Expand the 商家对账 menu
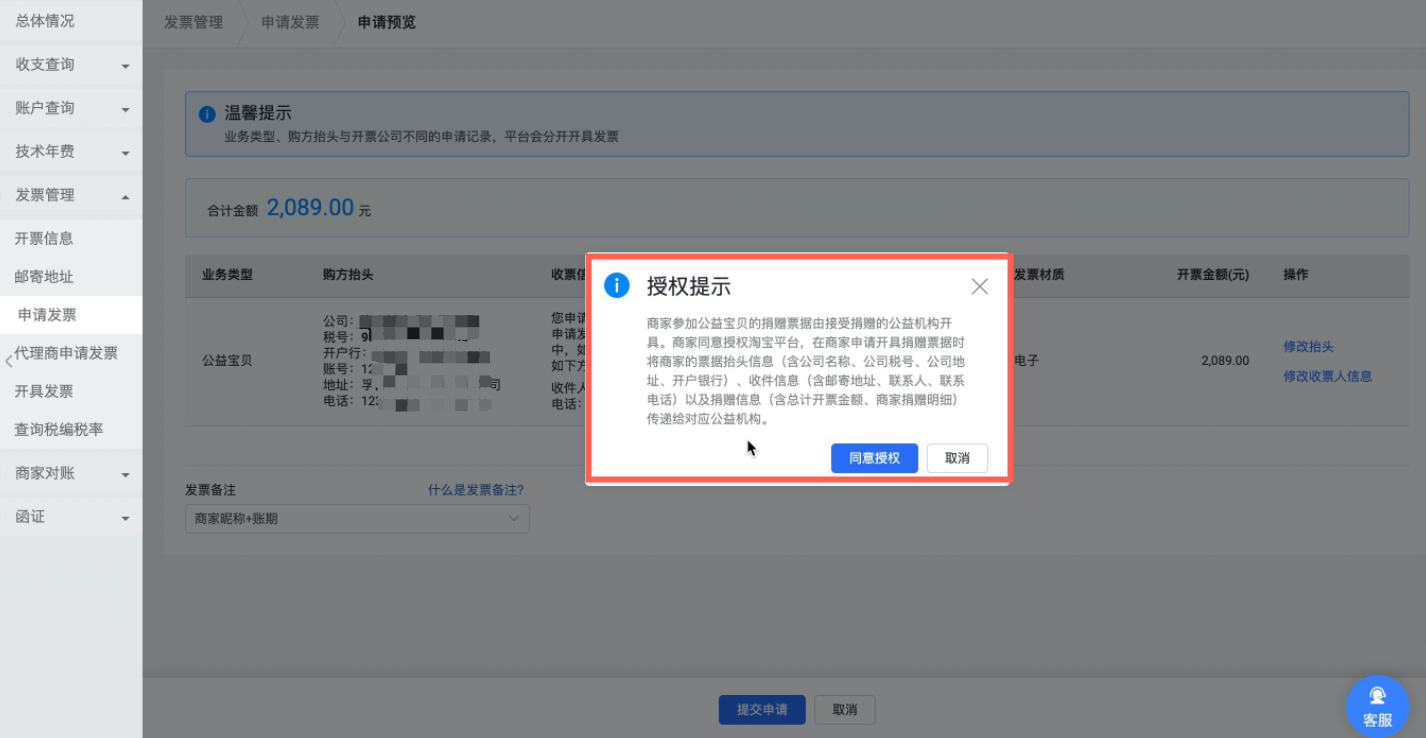This screenshot has height=738, width=1426. (x=71, y=473)
